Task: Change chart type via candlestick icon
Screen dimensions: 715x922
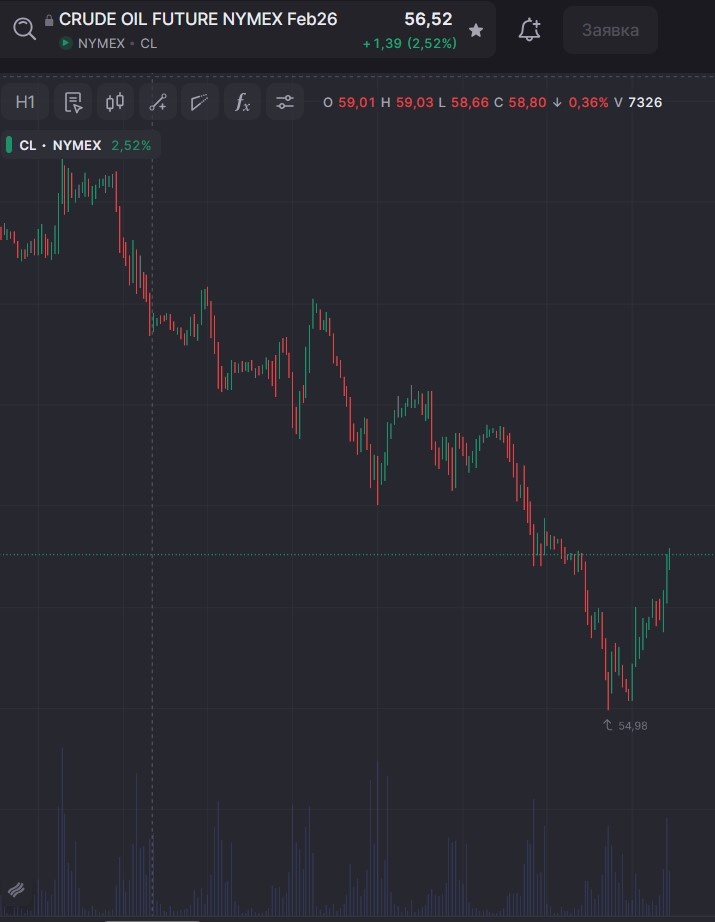Action: [x=115, y=102]
